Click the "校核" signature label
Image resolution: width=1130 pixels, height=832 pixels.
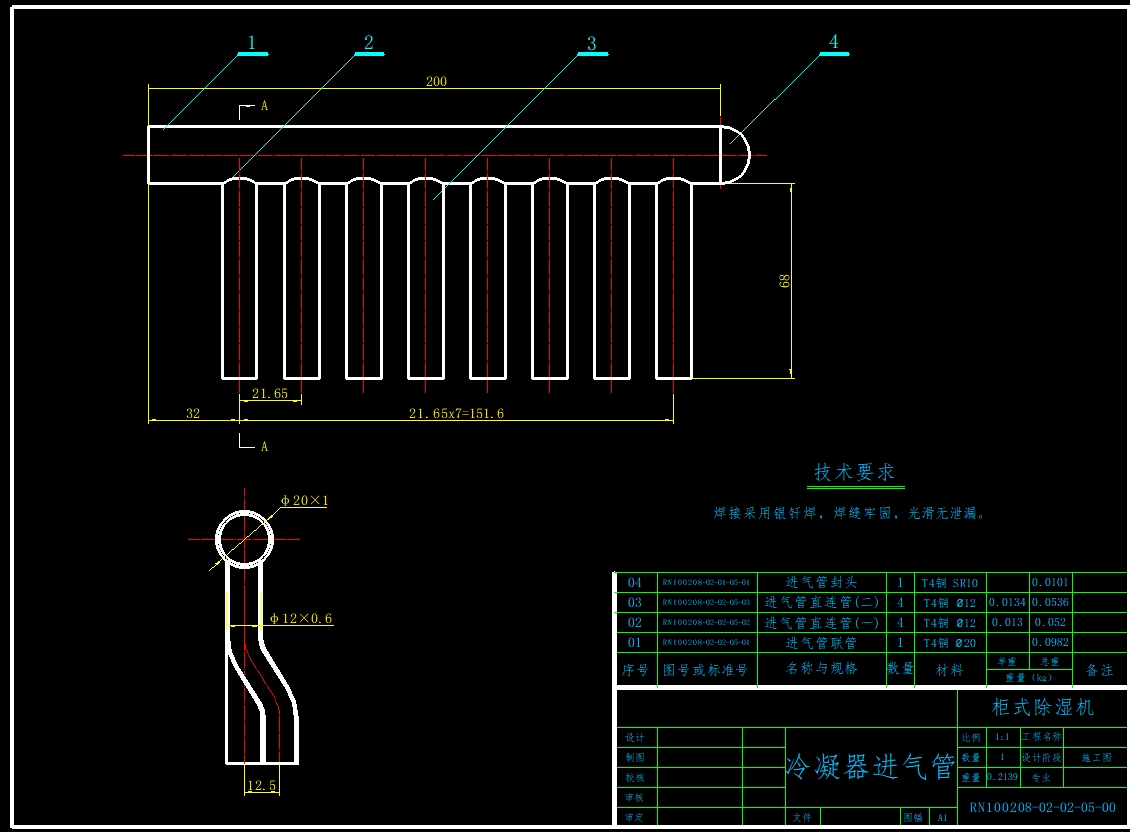tap(634, 778)
